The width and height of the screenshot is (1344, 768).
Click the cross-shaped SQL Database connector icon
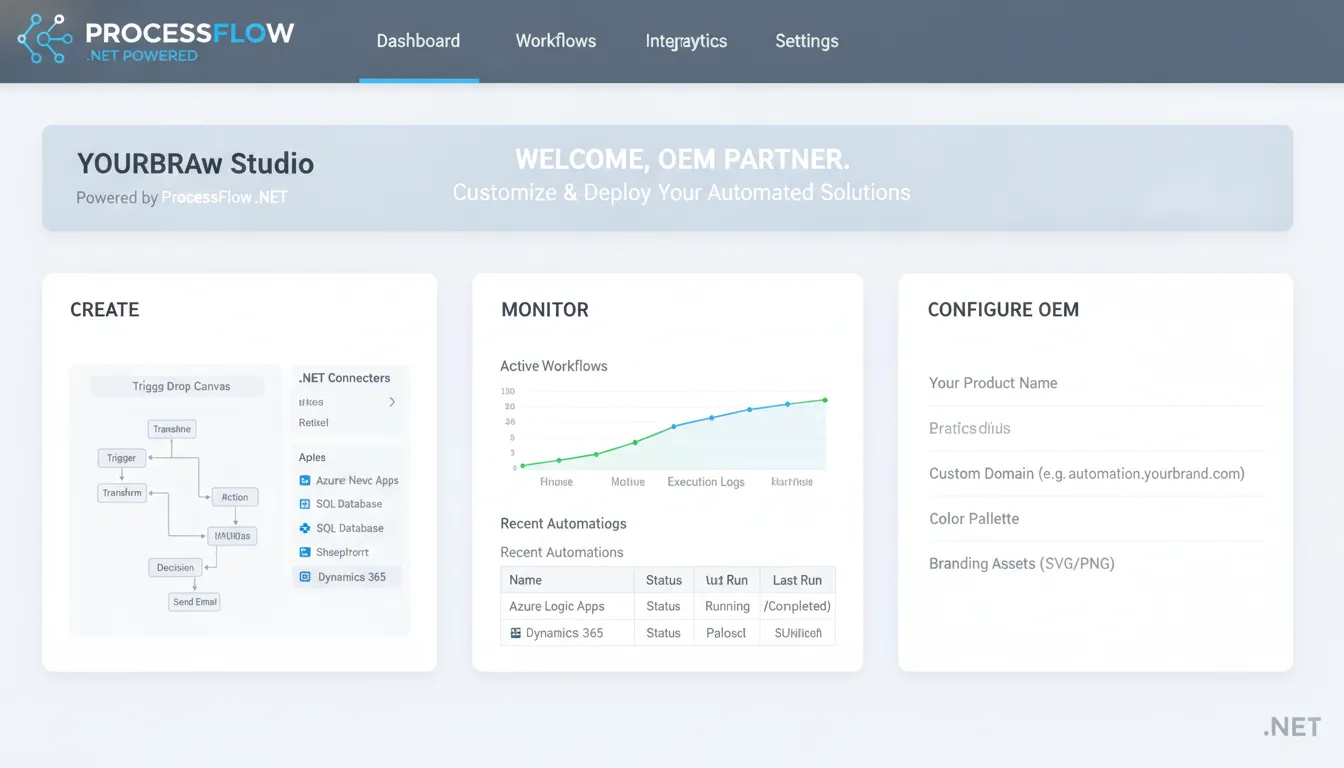pos(305,528)
